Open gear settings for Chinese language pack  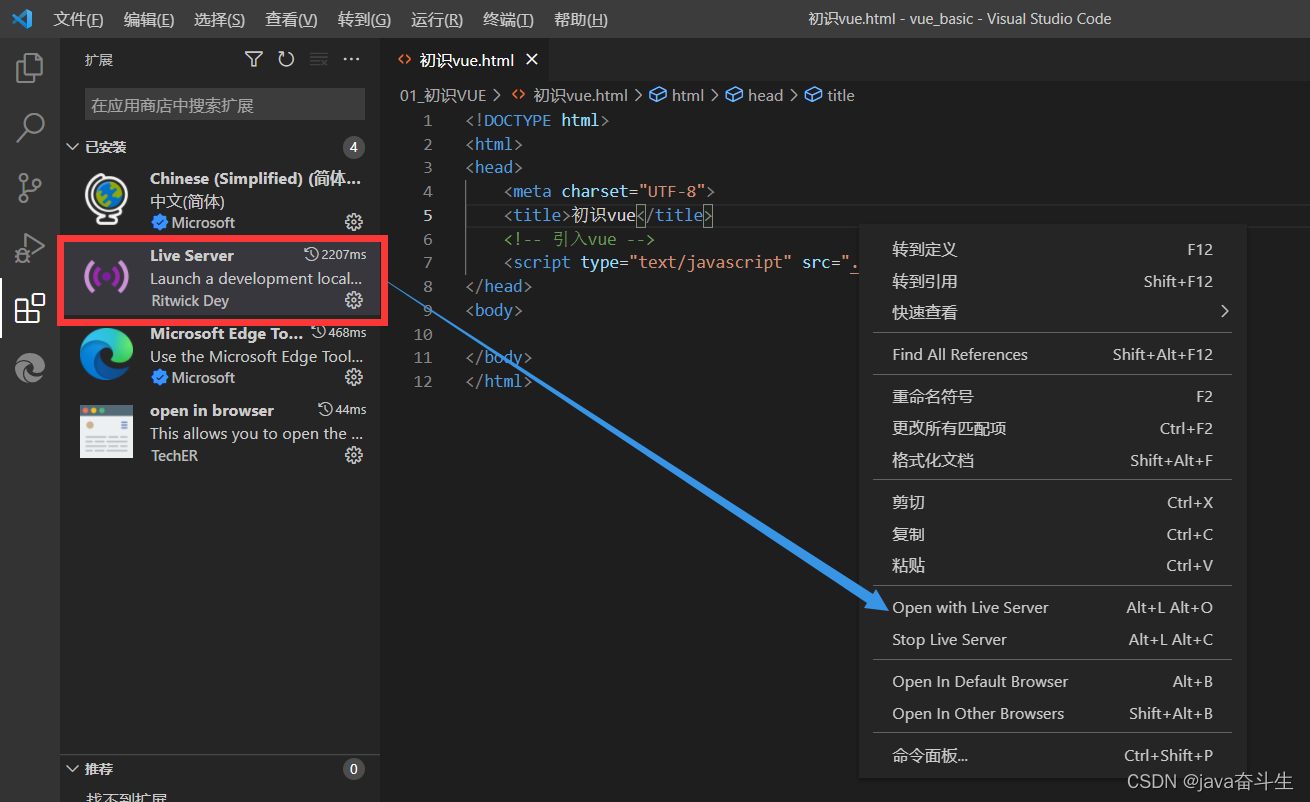coord(354,222)
